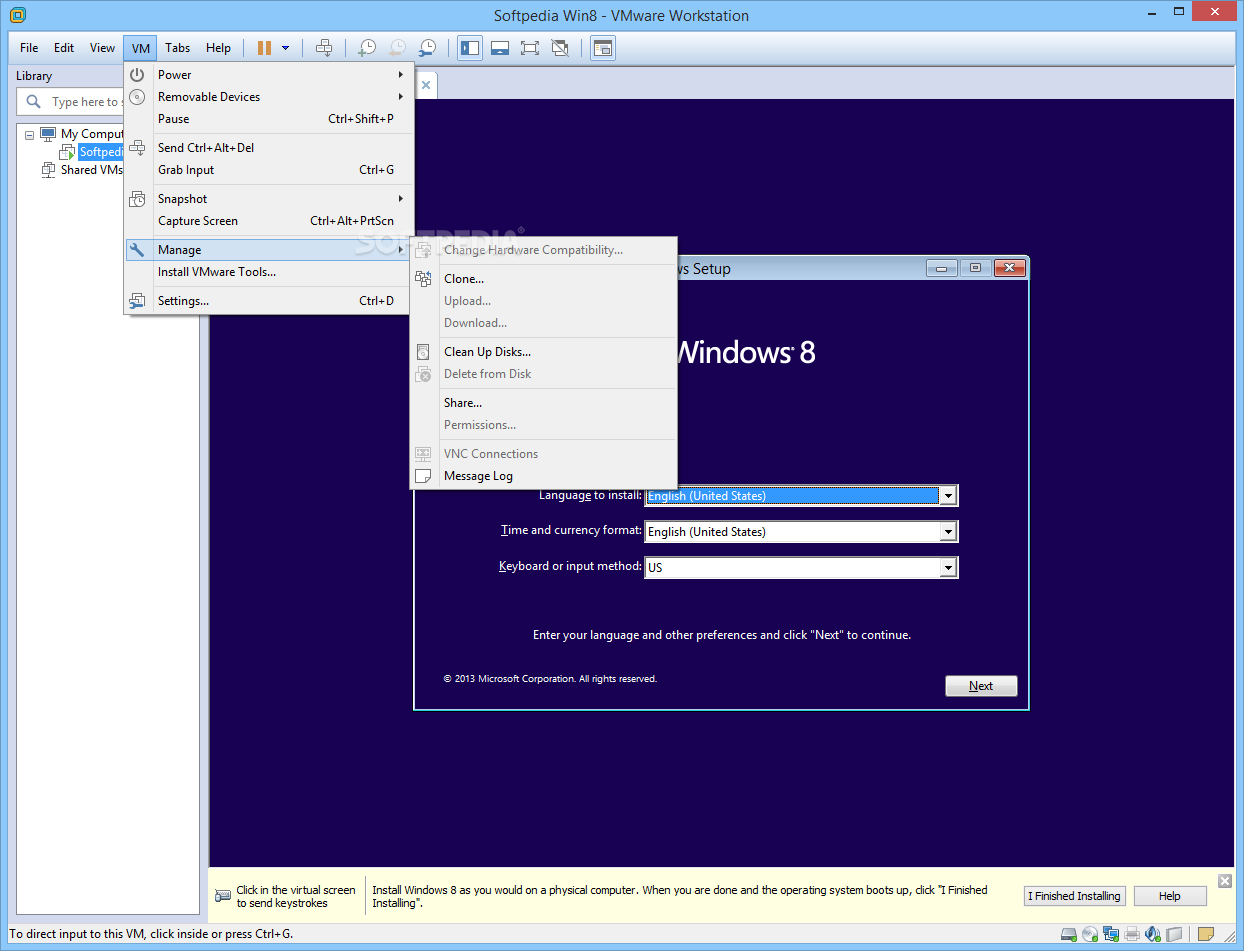Click the sound card status bar icon

[1153, 934]
